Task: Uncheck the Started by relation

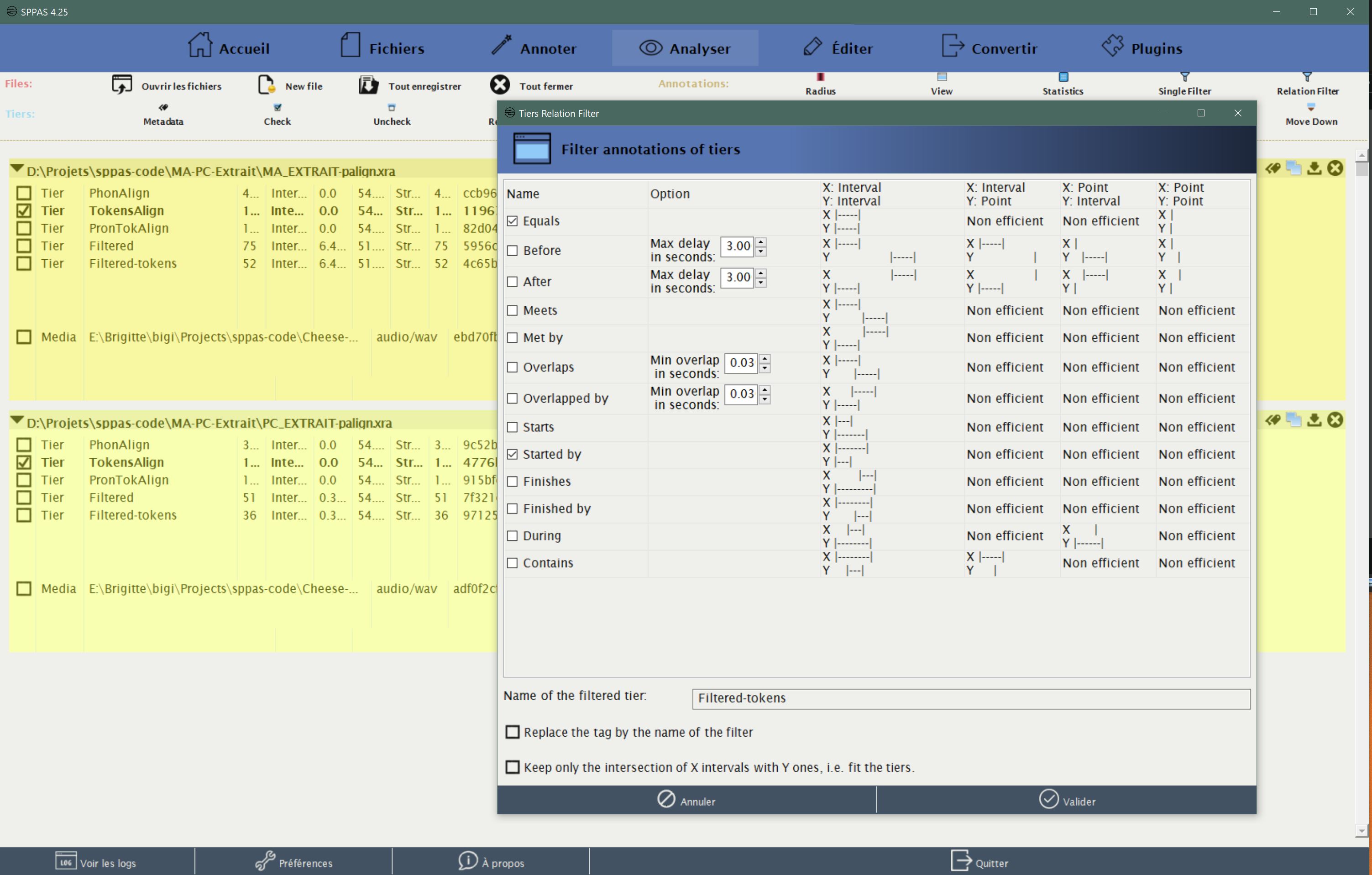Action: 512,455
